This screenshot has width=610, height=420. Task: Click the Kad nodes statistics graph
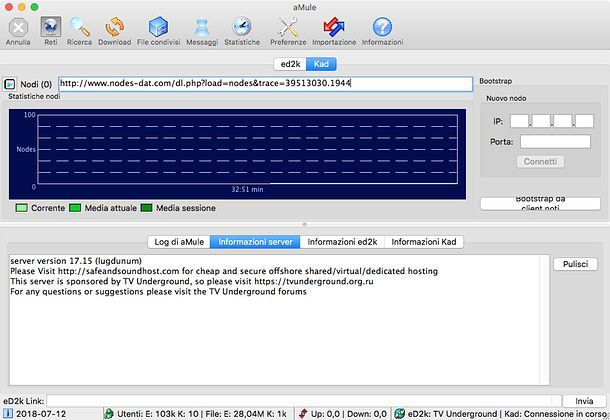pos(237,154)
